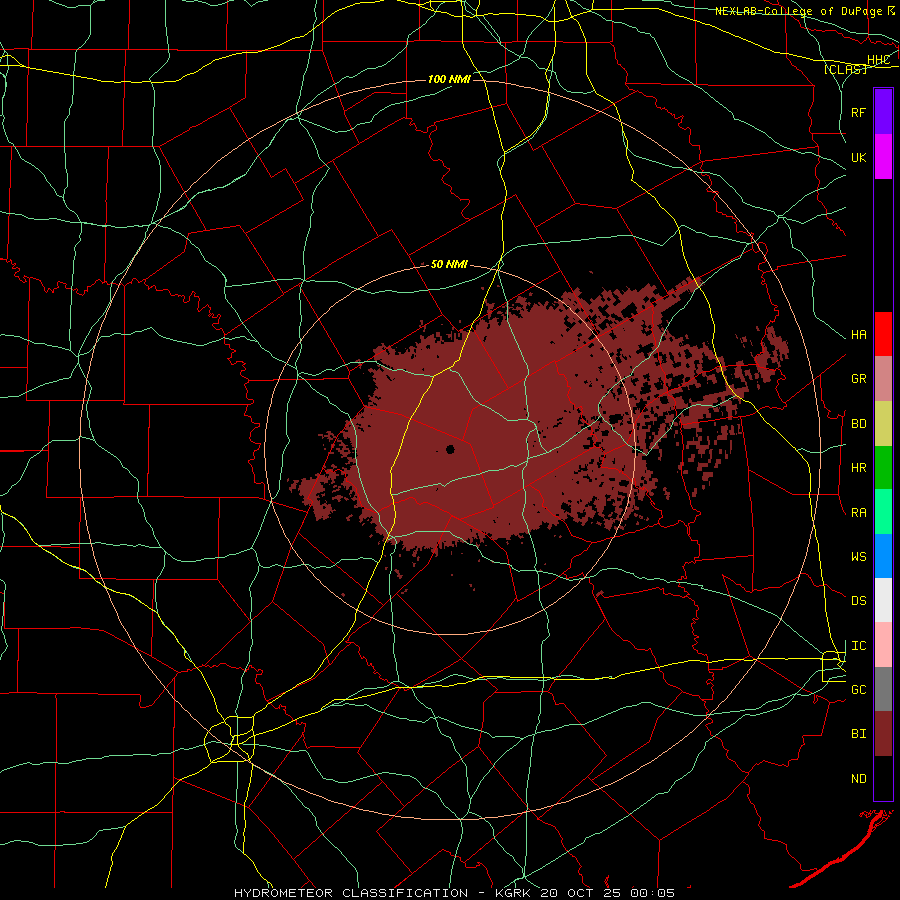This screenshot has height=900, width=900.
Task: Click the GR pink legend color swatch
Action: point(883,379)
